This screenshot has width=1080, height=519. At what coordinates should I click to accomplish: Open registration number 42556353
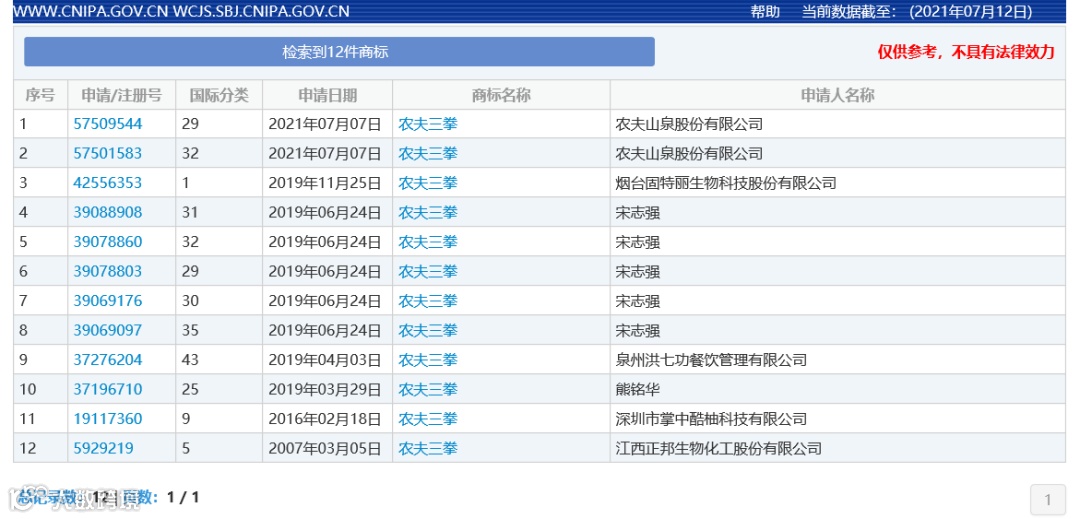pyautogui.click(x=107, y=183)
